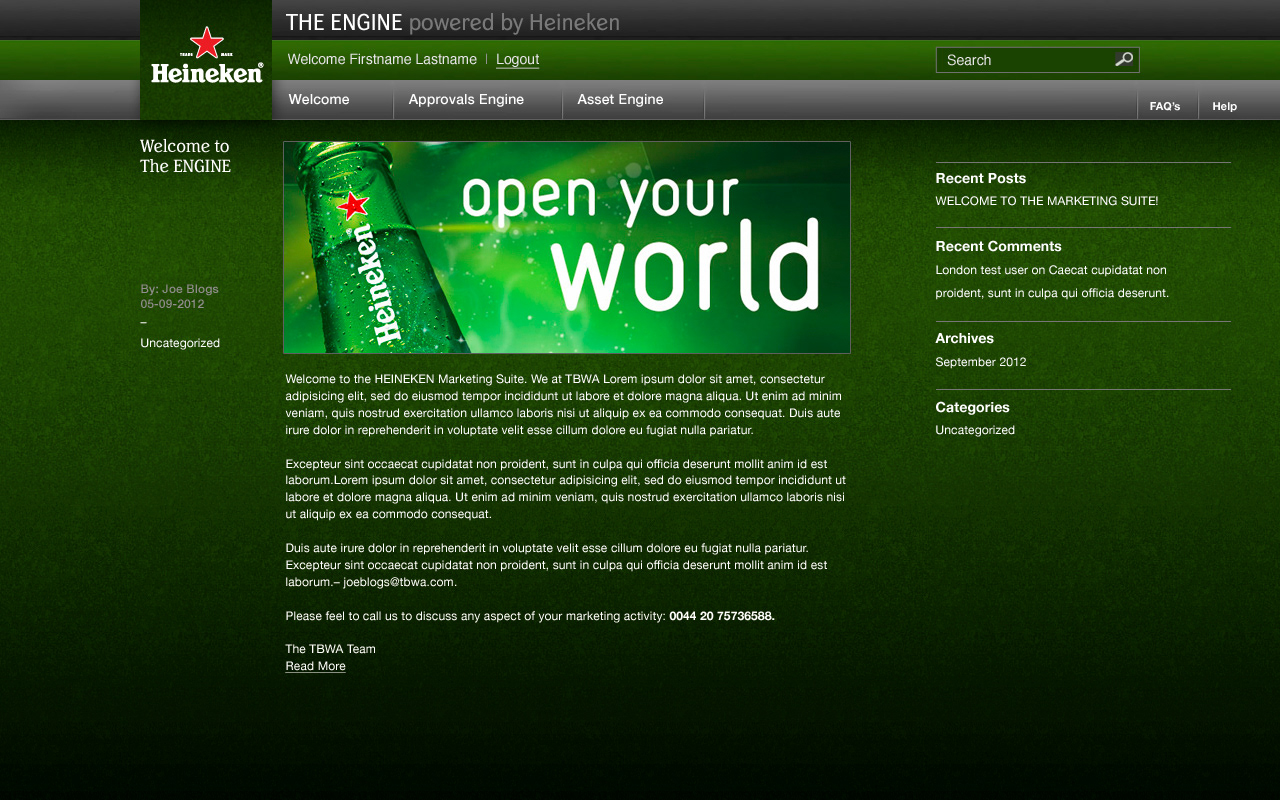The image size is (1280, 800).
Task: Log out via the Logout link
Action: 517,59
